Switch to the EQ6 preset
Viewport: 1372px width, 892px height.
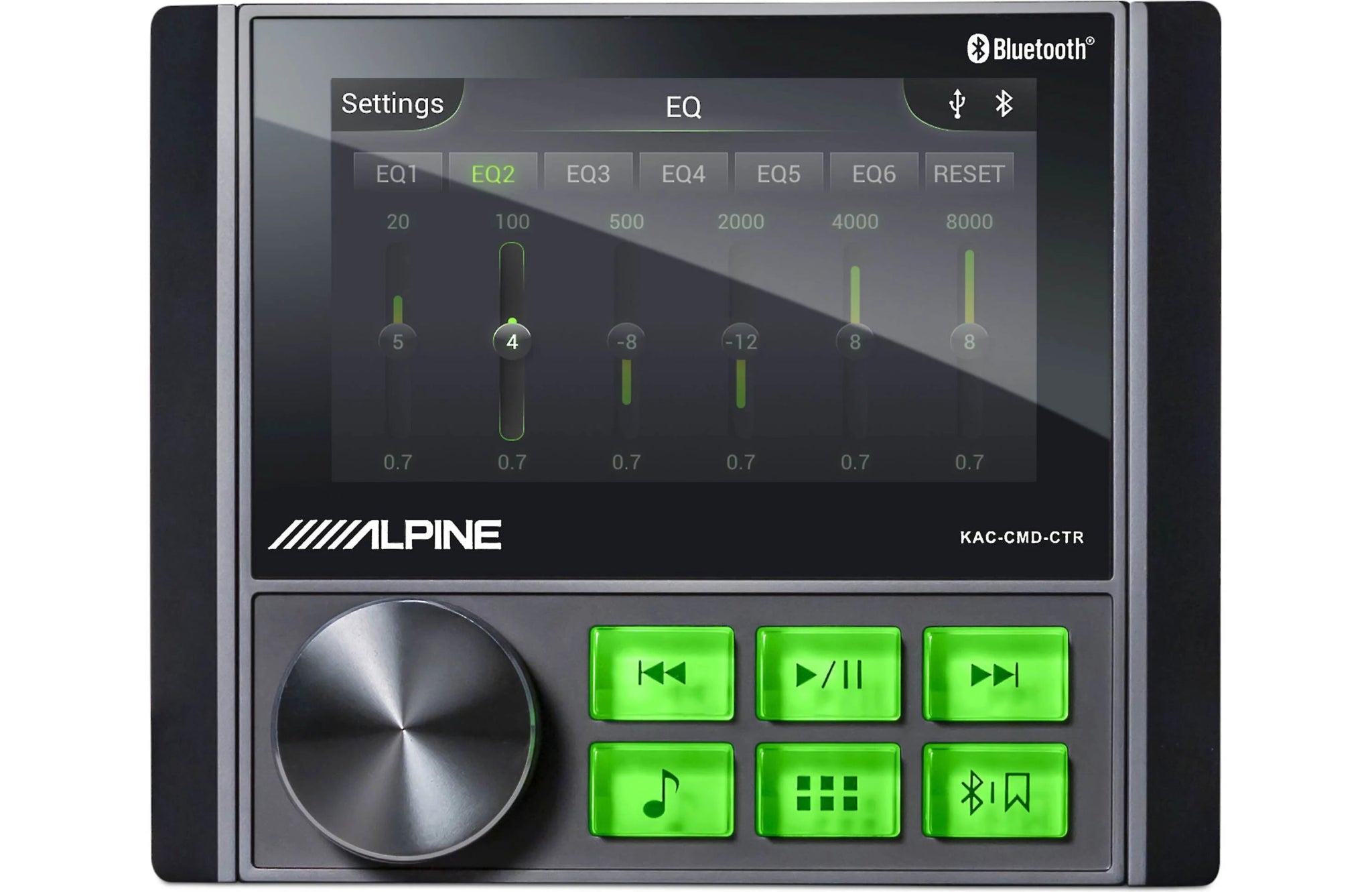(876, 173)
